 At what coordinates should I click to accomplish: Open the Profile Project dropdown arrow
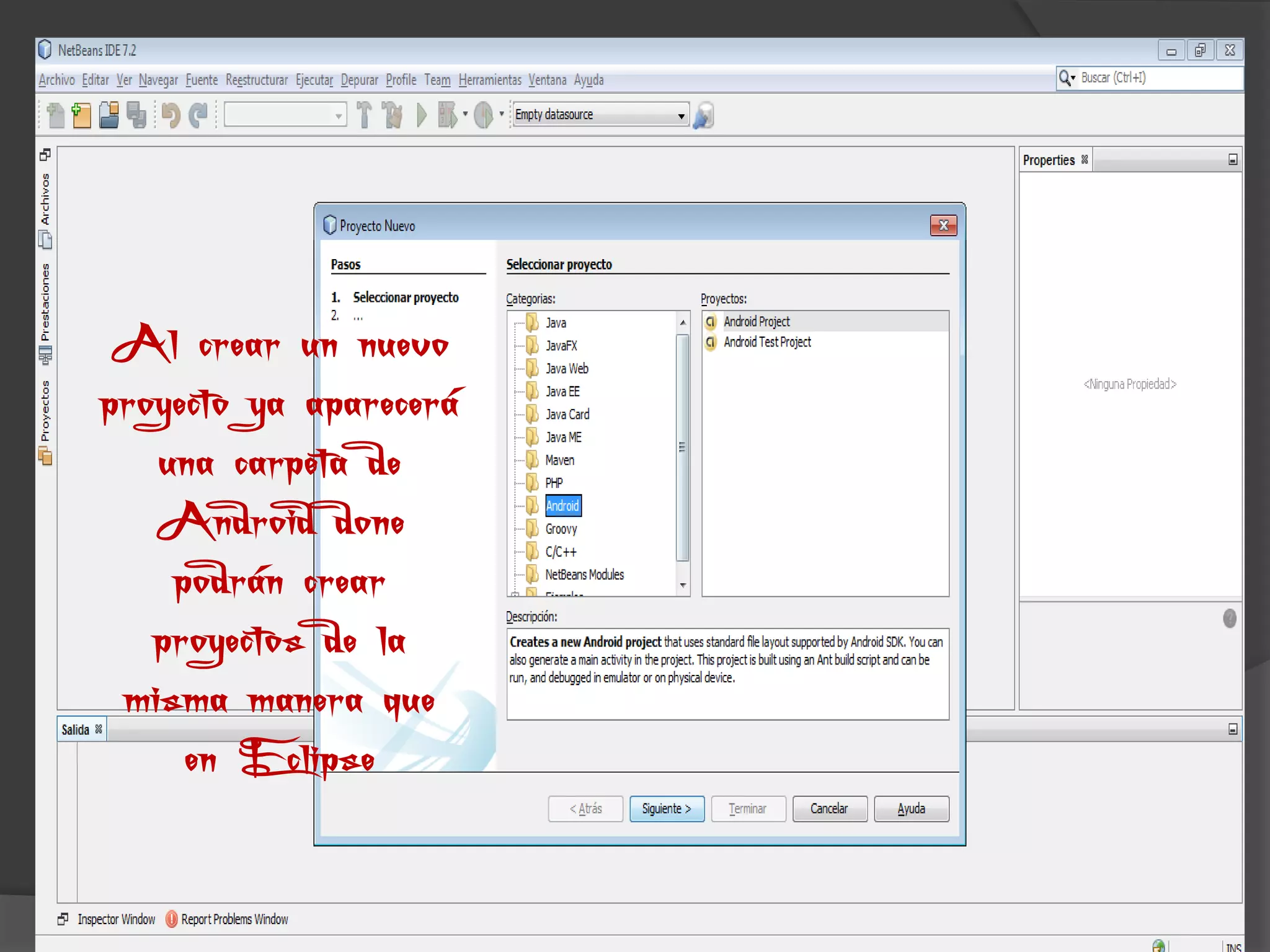click(502, 114)
